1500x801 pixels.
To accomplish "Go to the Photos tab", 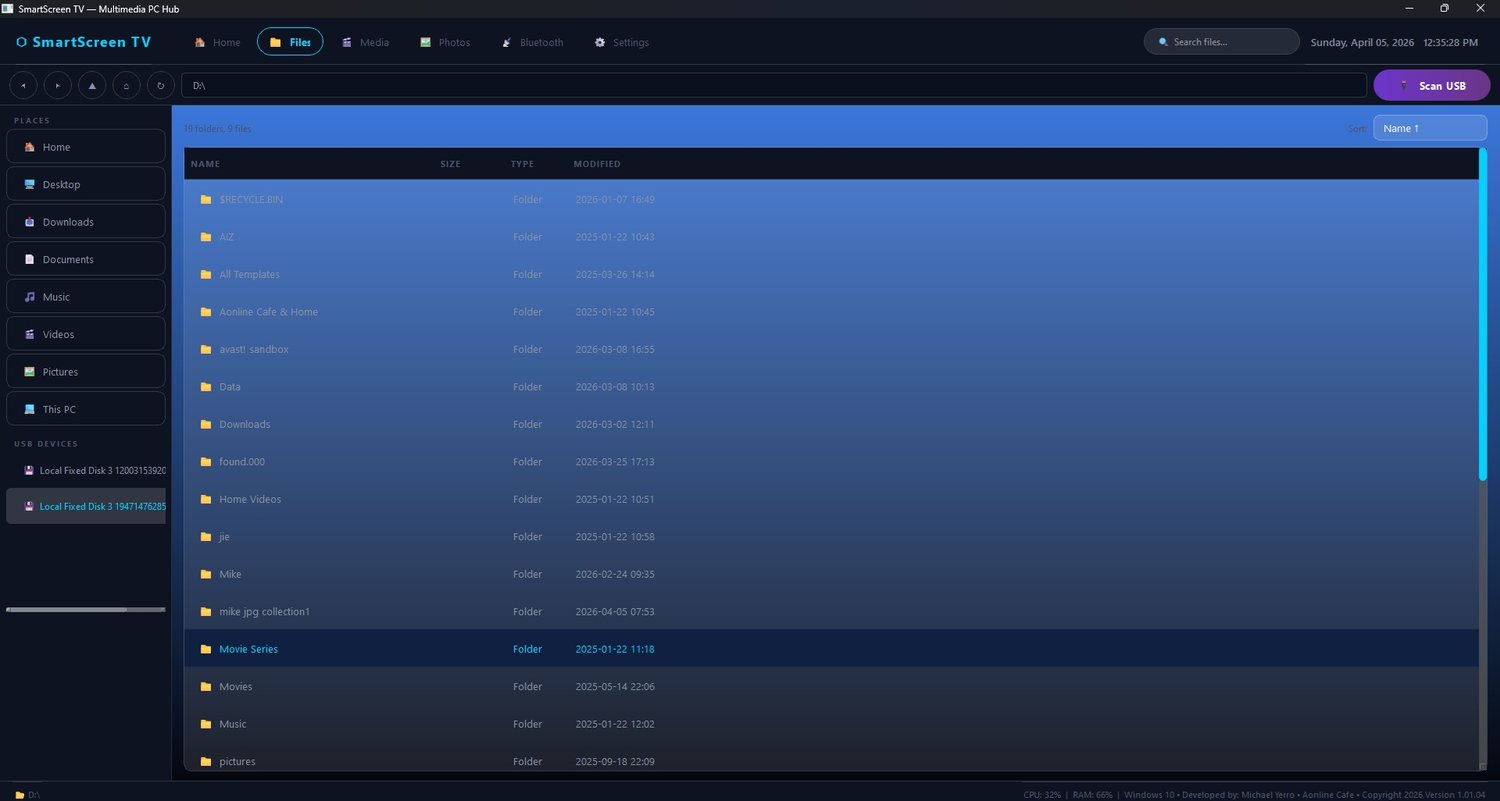I will [445, 42].
